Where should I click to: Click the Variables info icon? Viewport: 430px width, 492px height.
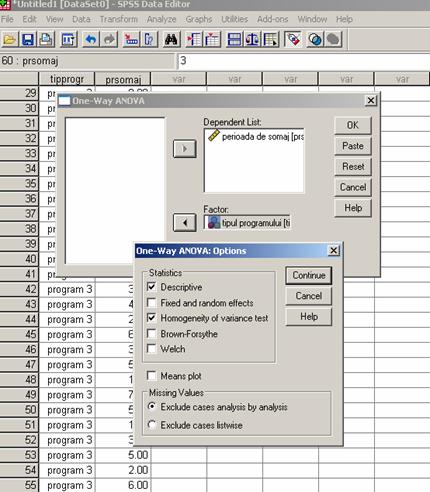point(149,40)
